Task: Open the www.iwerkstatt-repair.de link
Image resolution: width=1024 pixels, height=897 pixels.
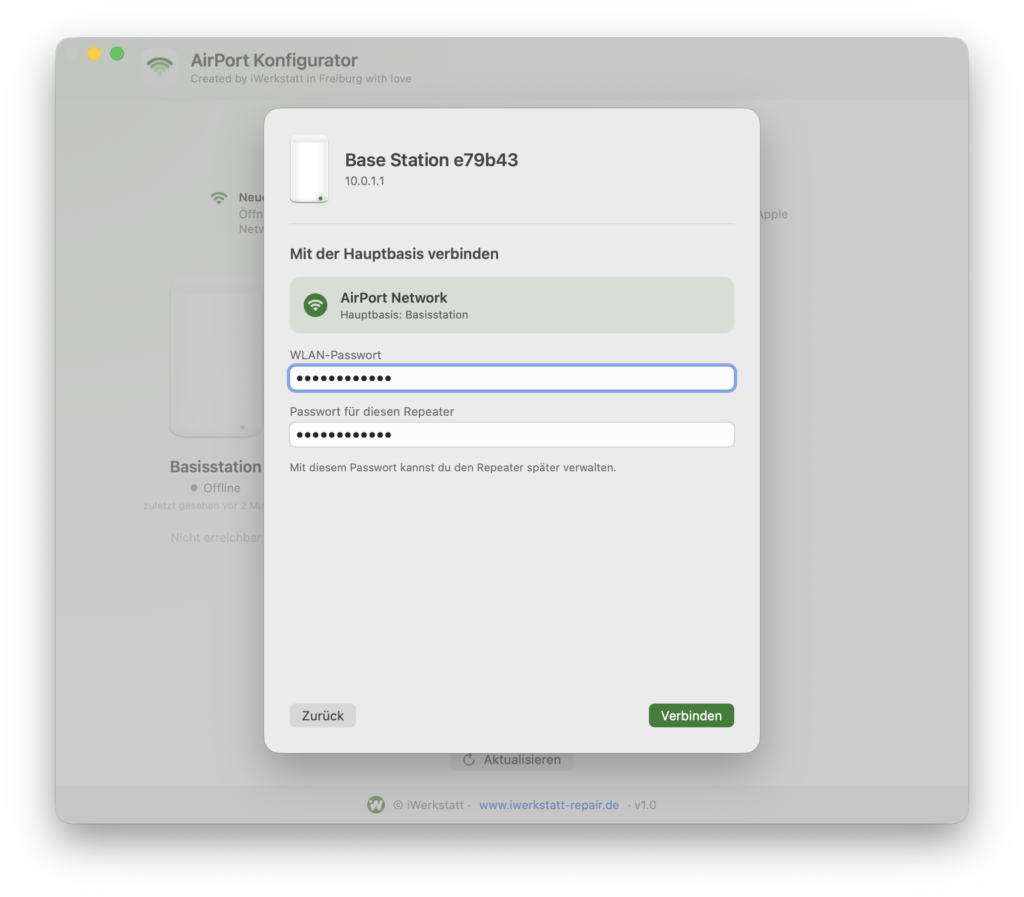Action: click(x=549, y=805)
